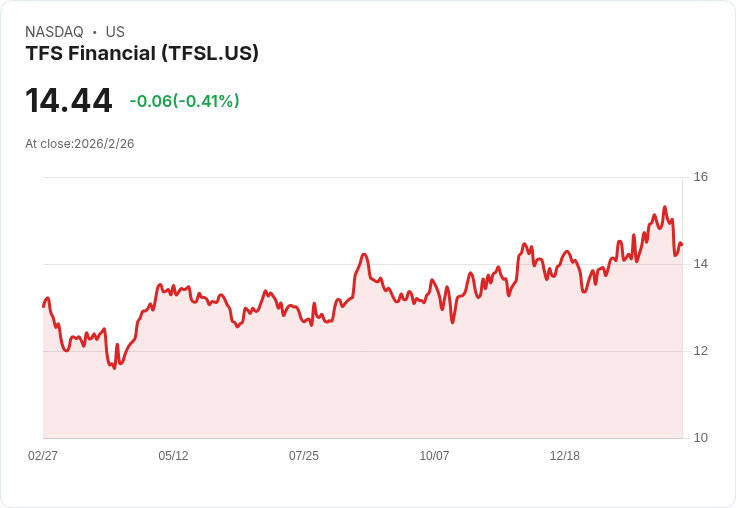Click the 14 y-axis label
Viewport: 736px width, 508px height.
pos(700,264)
